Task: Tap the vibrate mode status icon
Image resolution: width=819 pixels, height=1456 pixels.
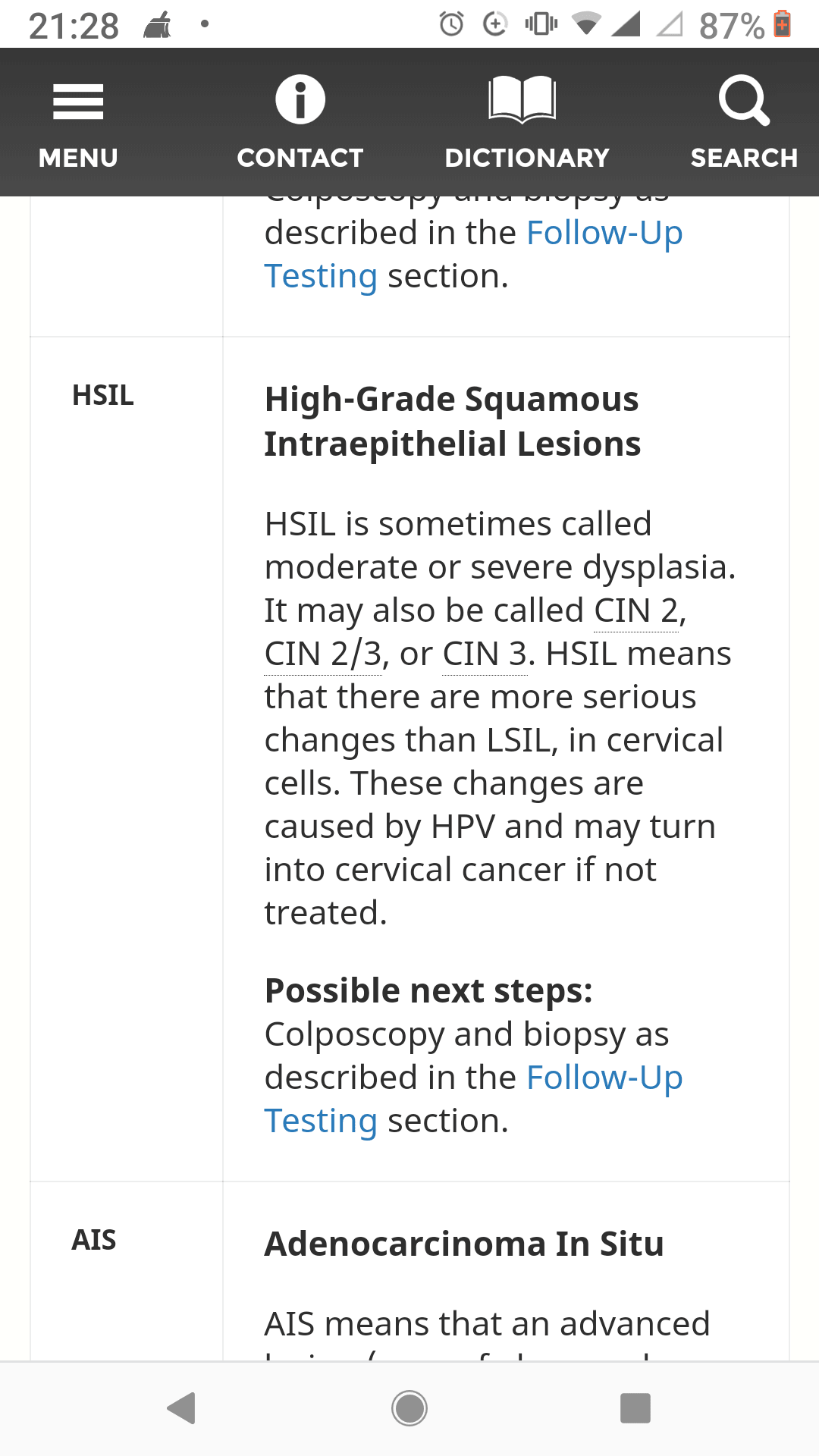Action: pos(541,24)
